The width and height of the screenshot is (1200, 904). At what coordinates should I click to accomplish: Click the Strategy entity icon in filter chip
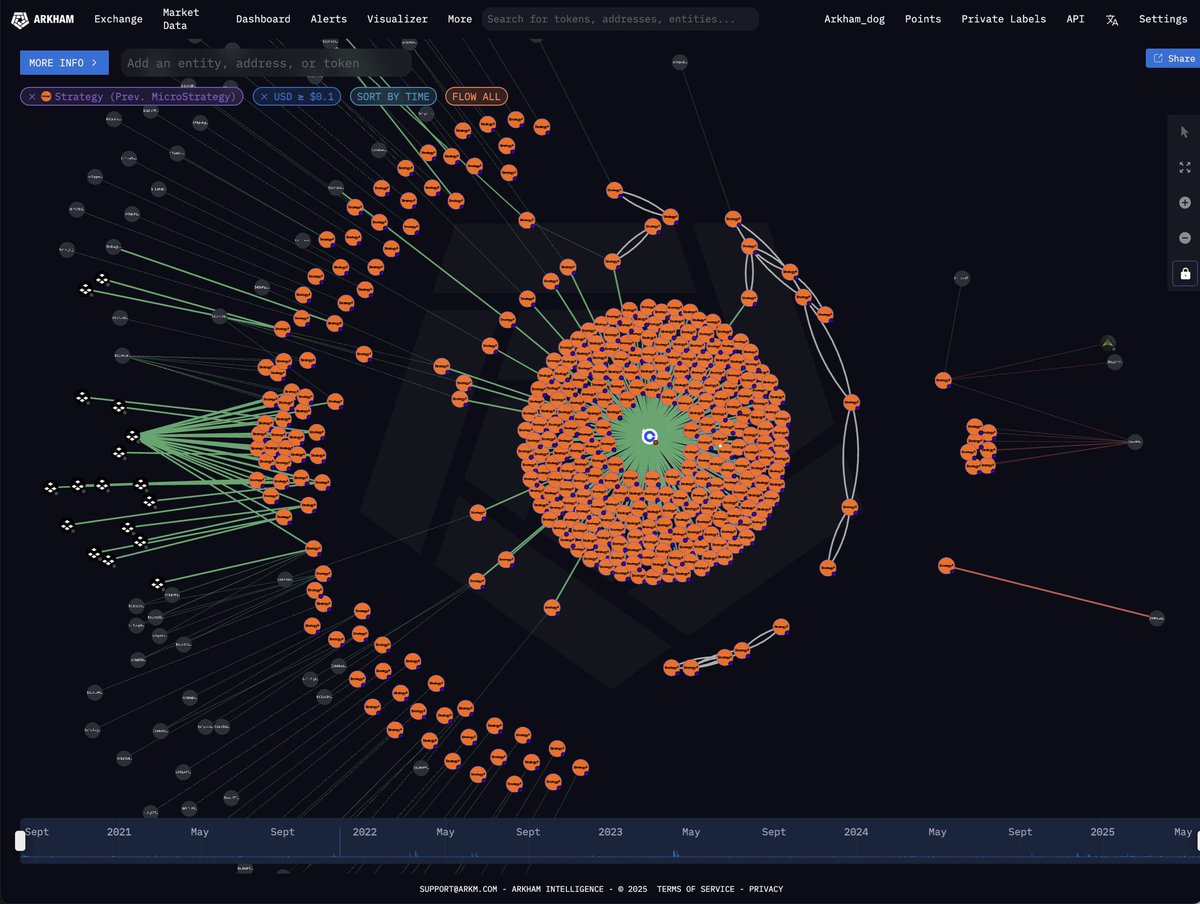click(44, 96)
